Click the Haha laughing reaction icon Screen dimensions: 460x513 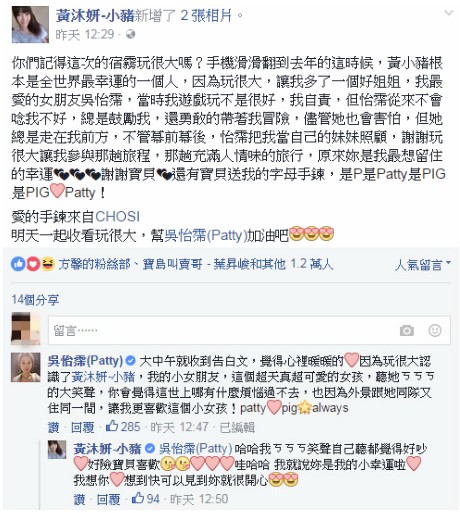click(48, 264)
